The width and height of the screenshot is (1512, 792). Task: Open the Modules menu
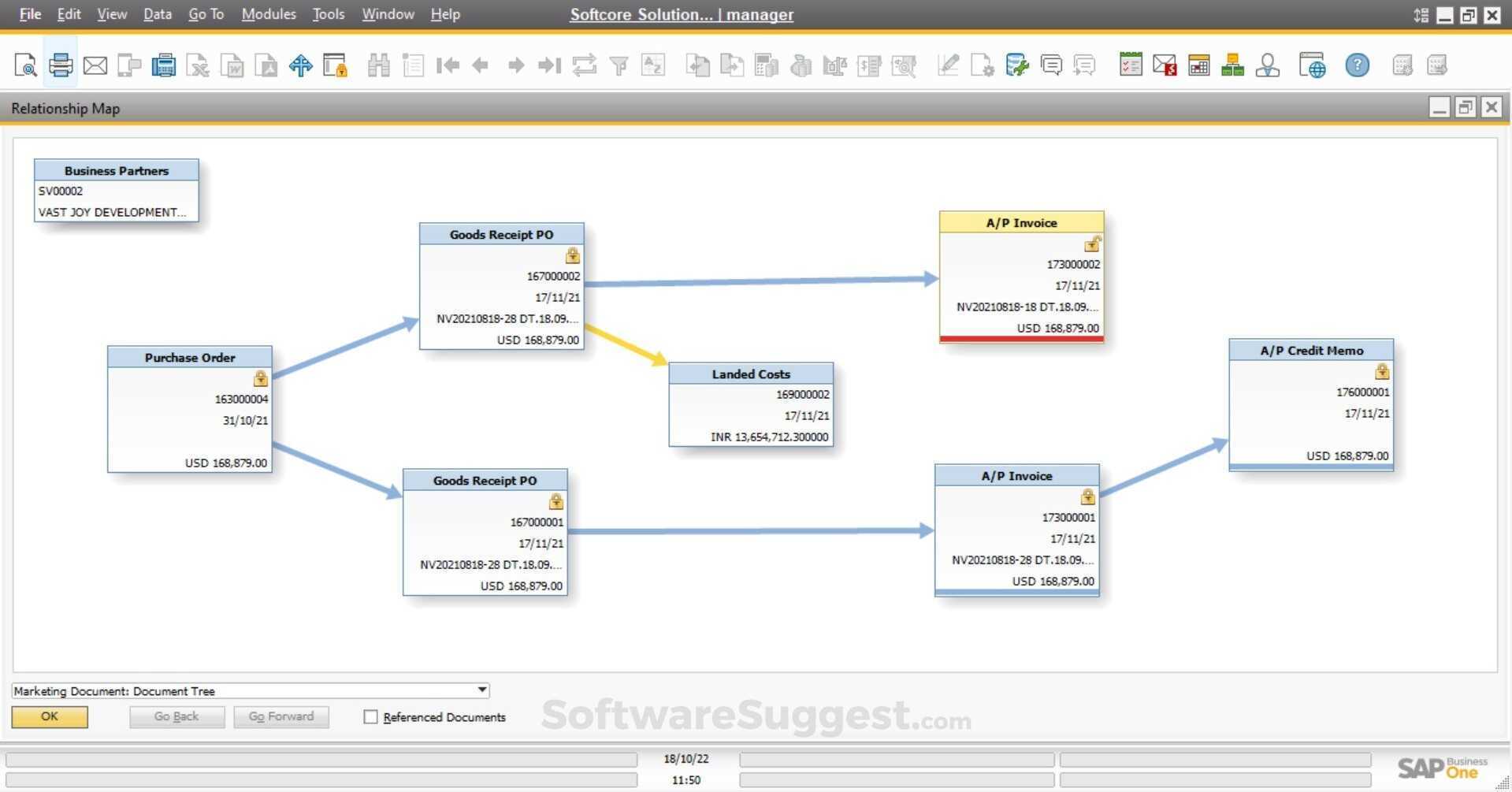click(268, 14)
